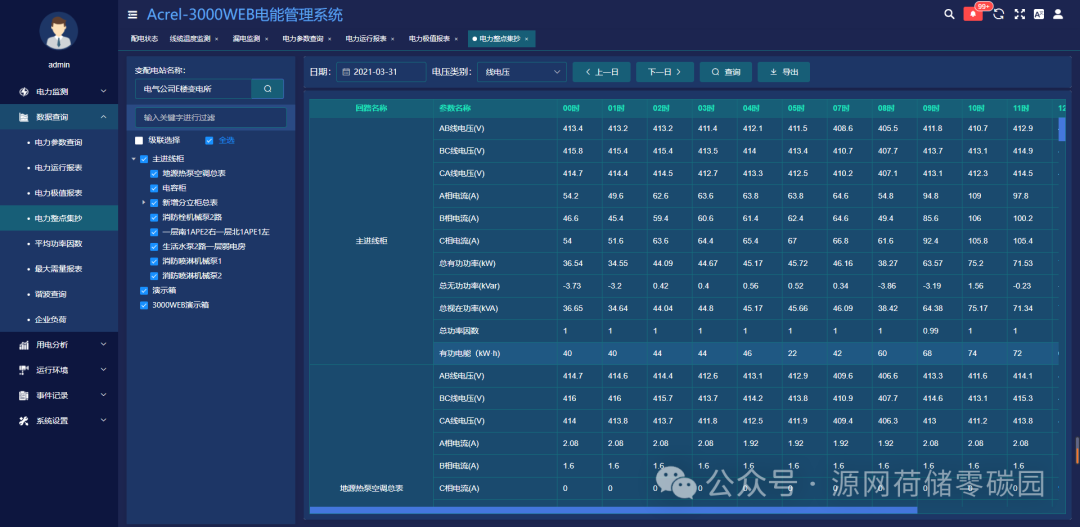The height and width of the screenshot is (527, 1080).
Task: Uncheck the 全选 checkbox
Action: (x=209, y=141)
